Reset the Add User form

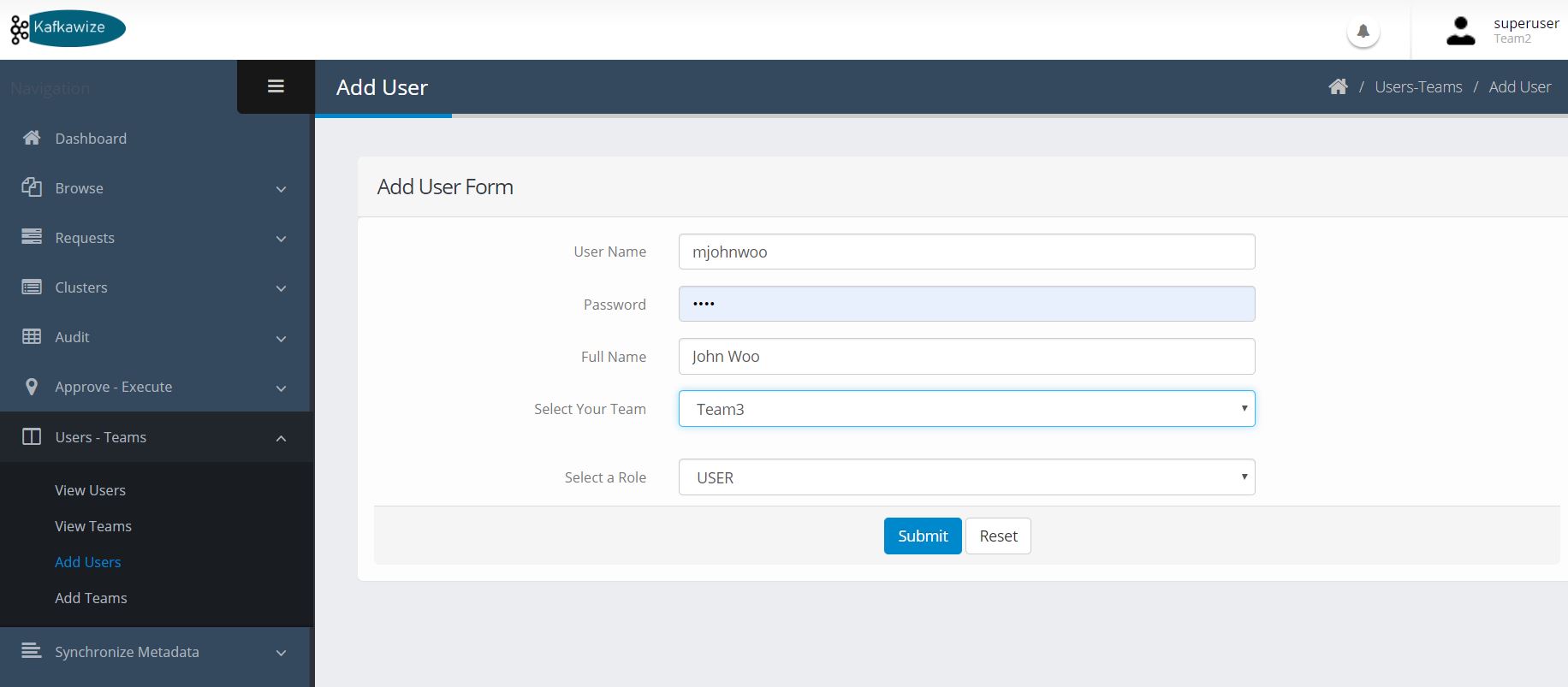[998, 536]
